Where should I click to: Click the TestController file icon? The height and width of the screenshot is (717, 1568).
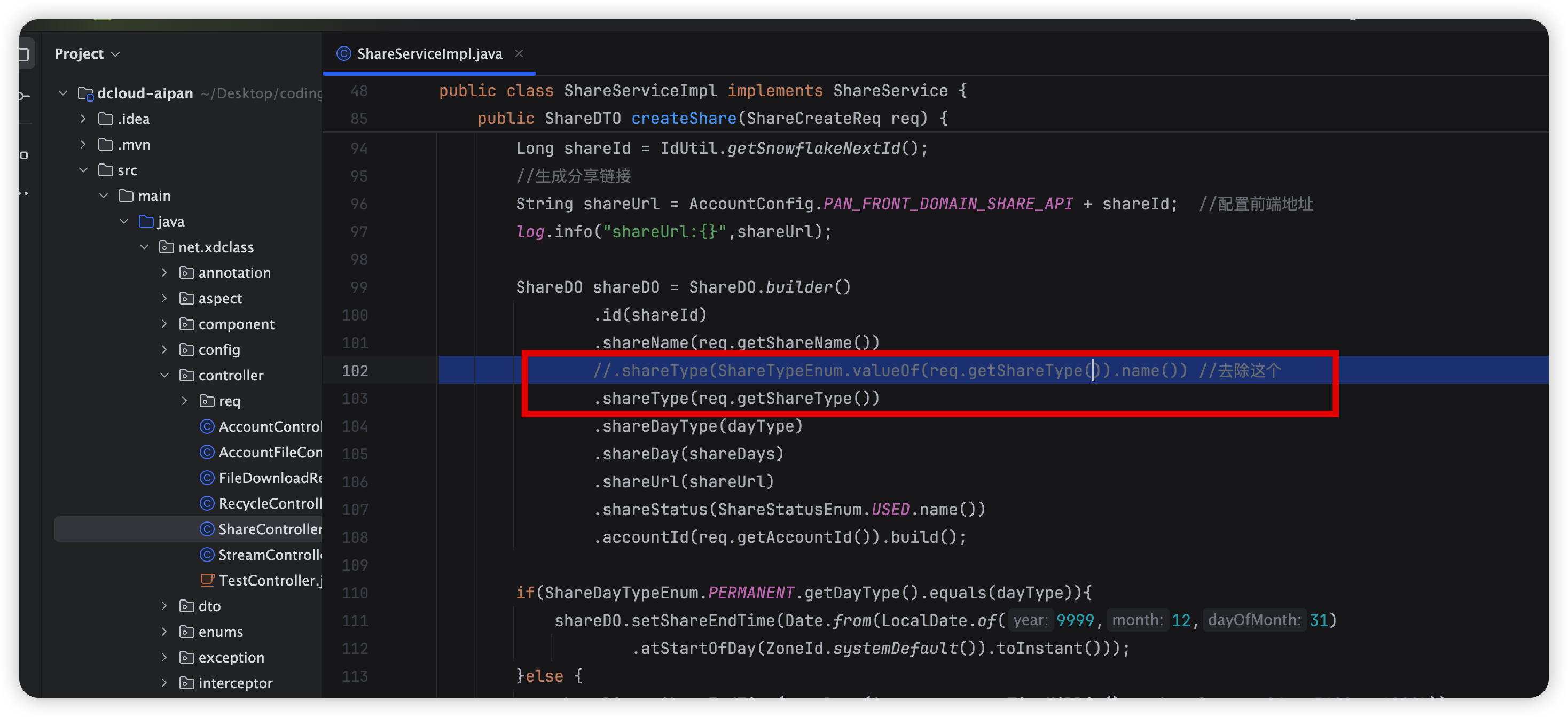point(207,580)
